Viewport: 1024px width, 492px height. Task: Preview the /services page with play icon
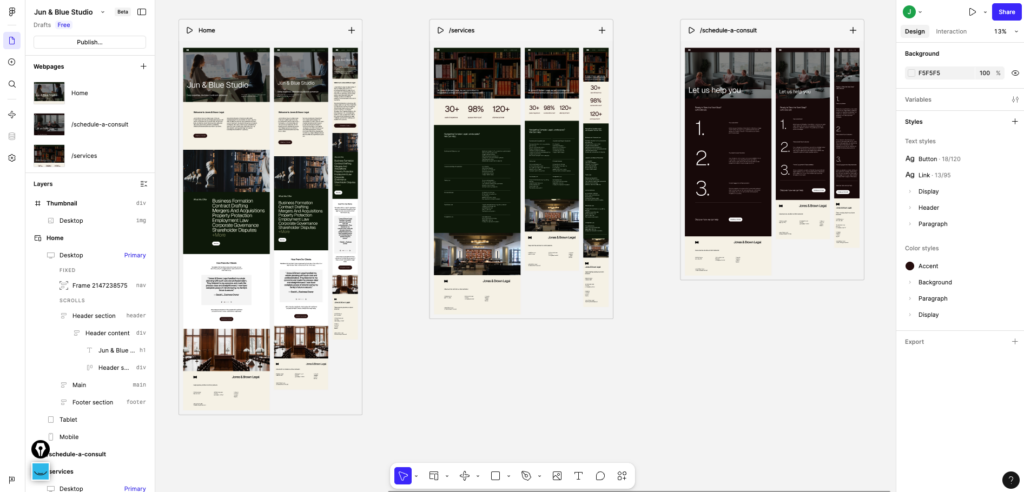pyautogui.click(x=439, y=30)
